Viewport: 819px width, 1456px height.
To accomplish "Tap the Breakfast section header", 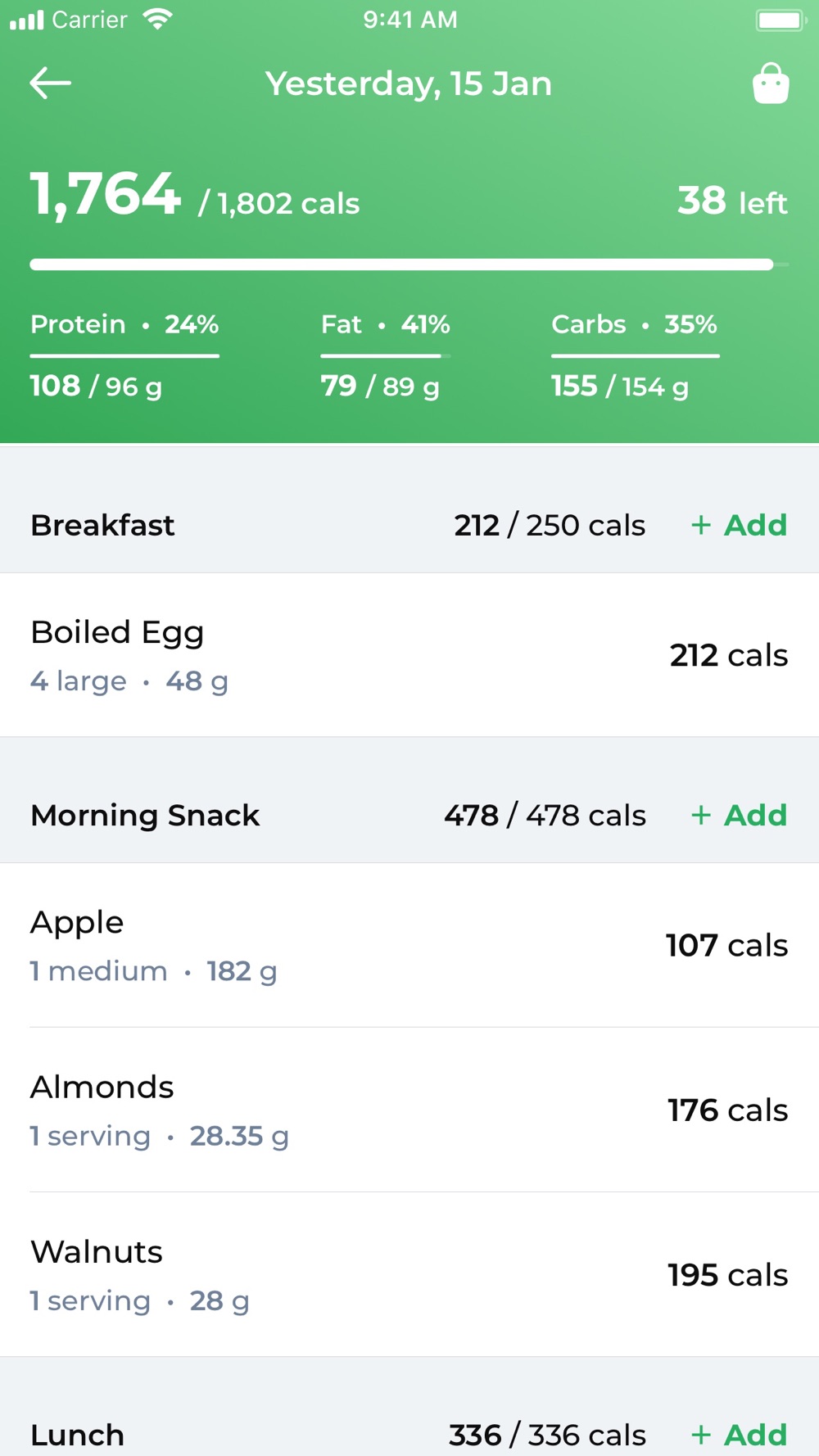I will 103,525.
